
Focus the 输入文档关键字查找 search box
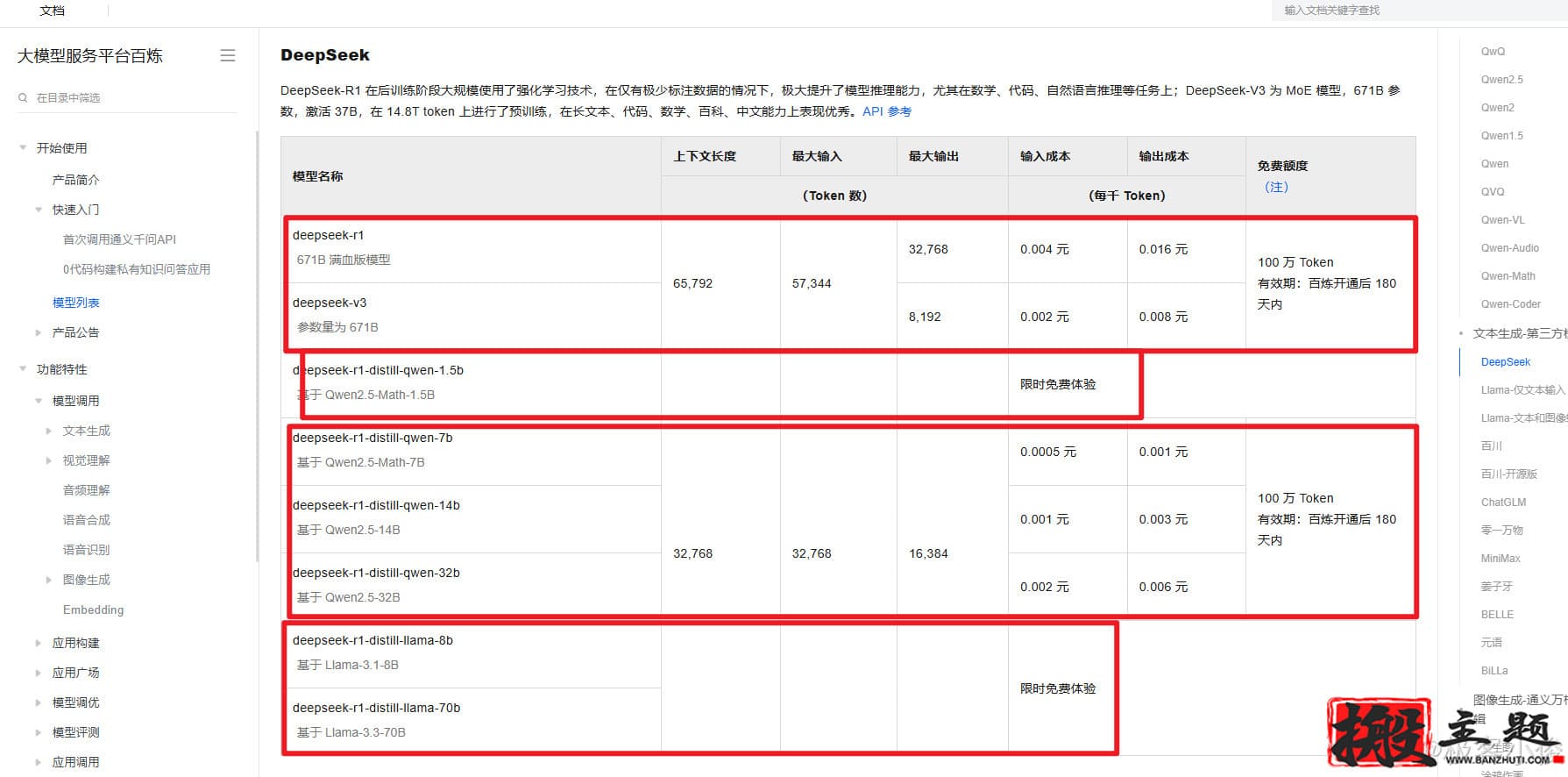(1420, 11)
